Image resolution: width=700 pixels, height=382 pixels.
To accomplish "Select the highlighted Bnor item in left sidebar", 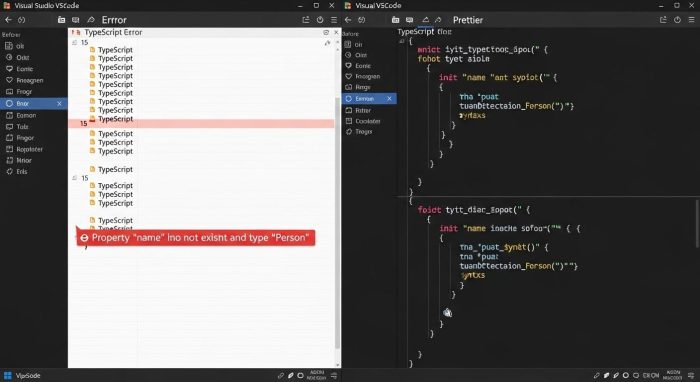I will [33, 104].
